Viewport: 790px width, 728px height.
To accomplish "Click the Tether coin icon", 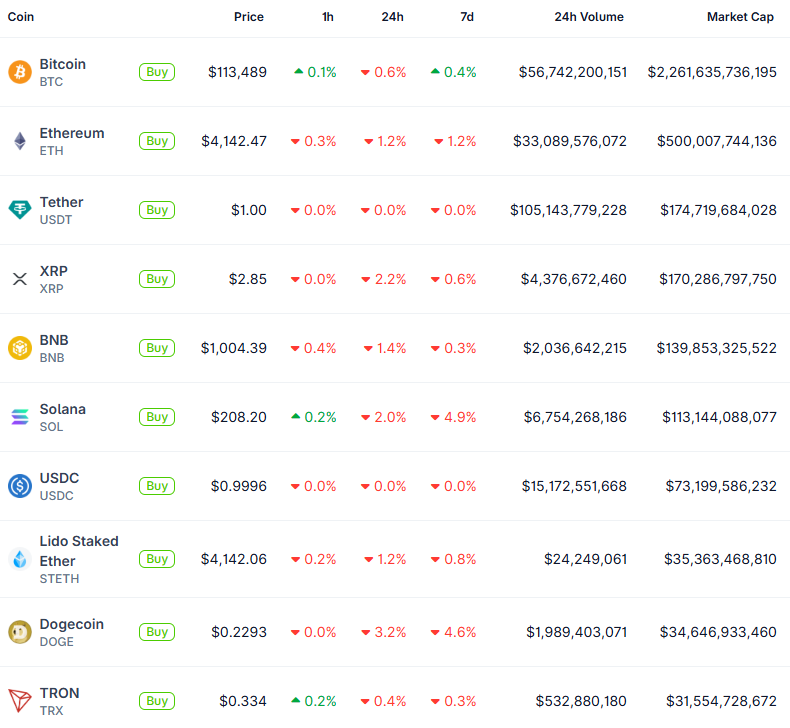I will coord(20,210).
